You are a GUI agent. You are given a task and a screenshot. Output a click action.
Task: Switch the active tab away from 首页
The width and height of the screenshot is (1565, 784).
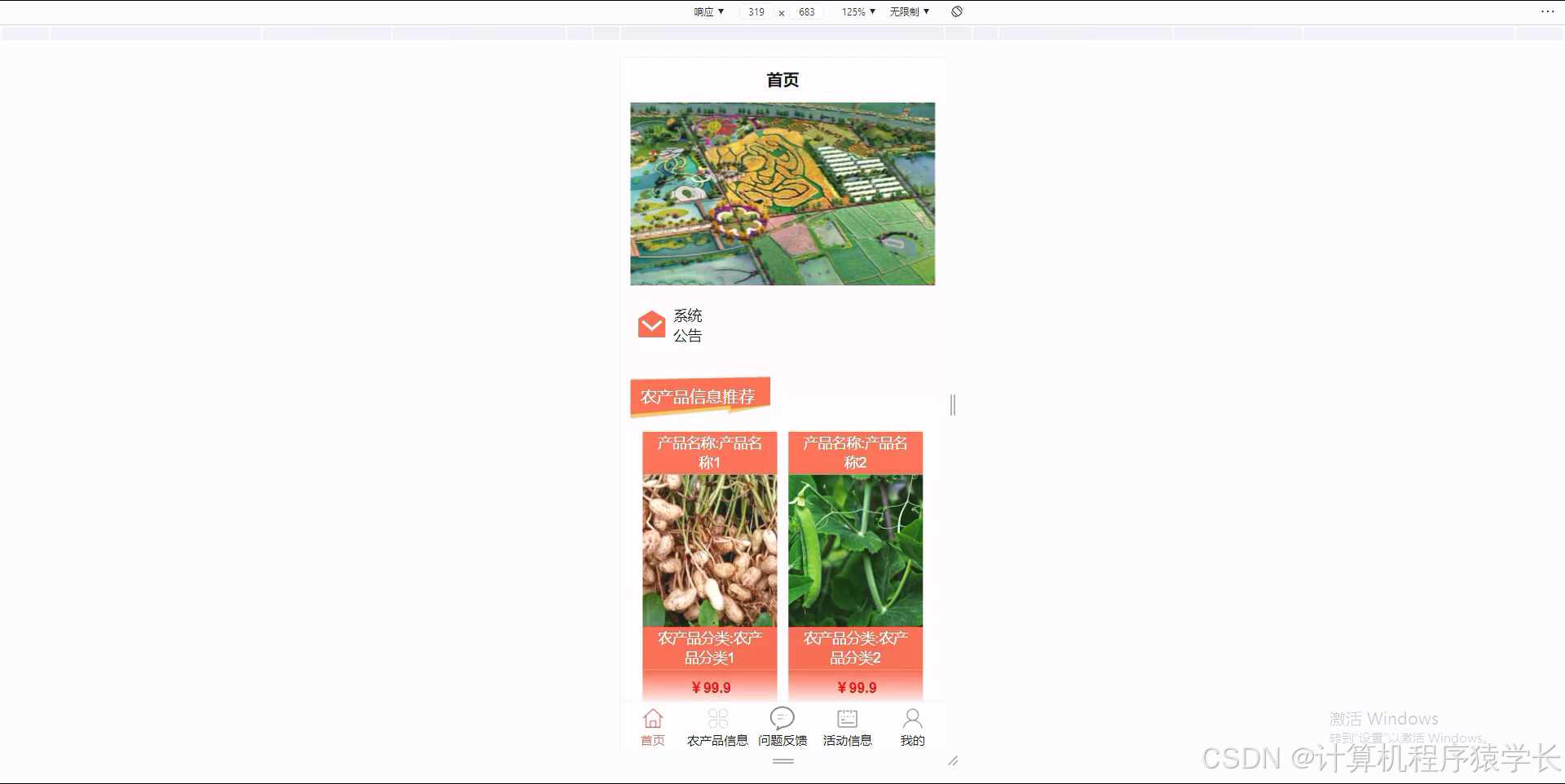coord(717,725)
